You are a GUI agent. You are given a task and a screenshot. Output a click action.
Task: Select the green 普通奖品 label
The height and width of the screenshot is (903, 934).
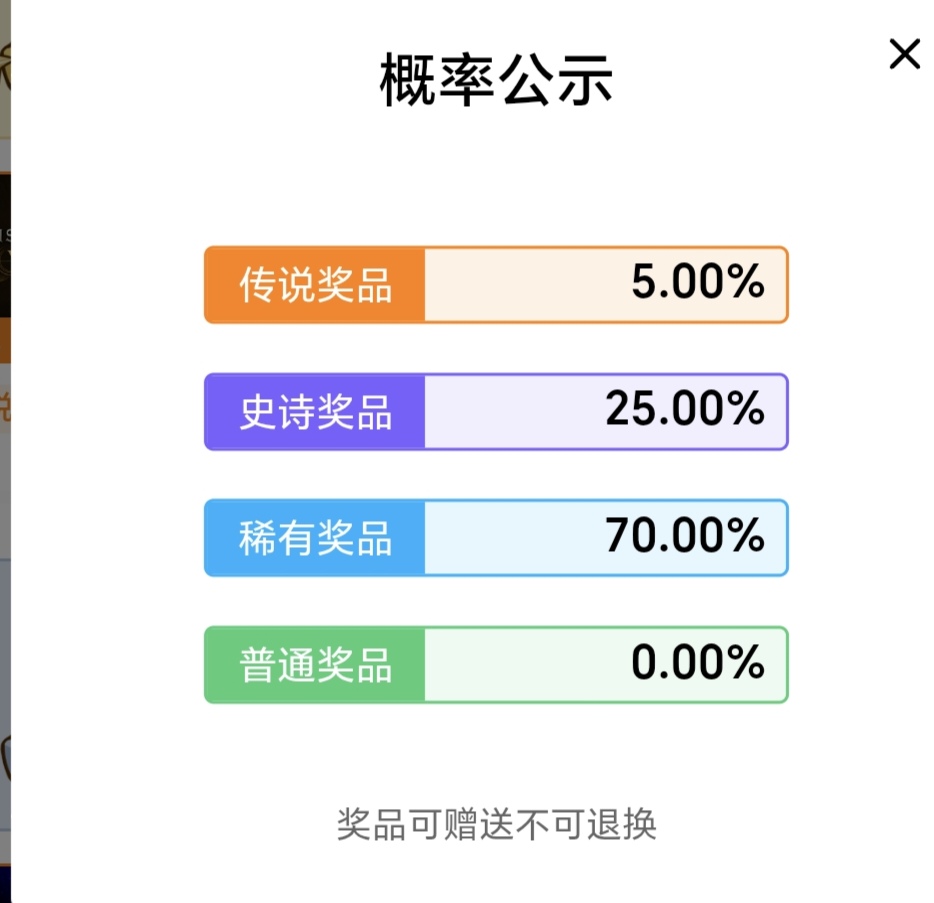coord(315,665)
